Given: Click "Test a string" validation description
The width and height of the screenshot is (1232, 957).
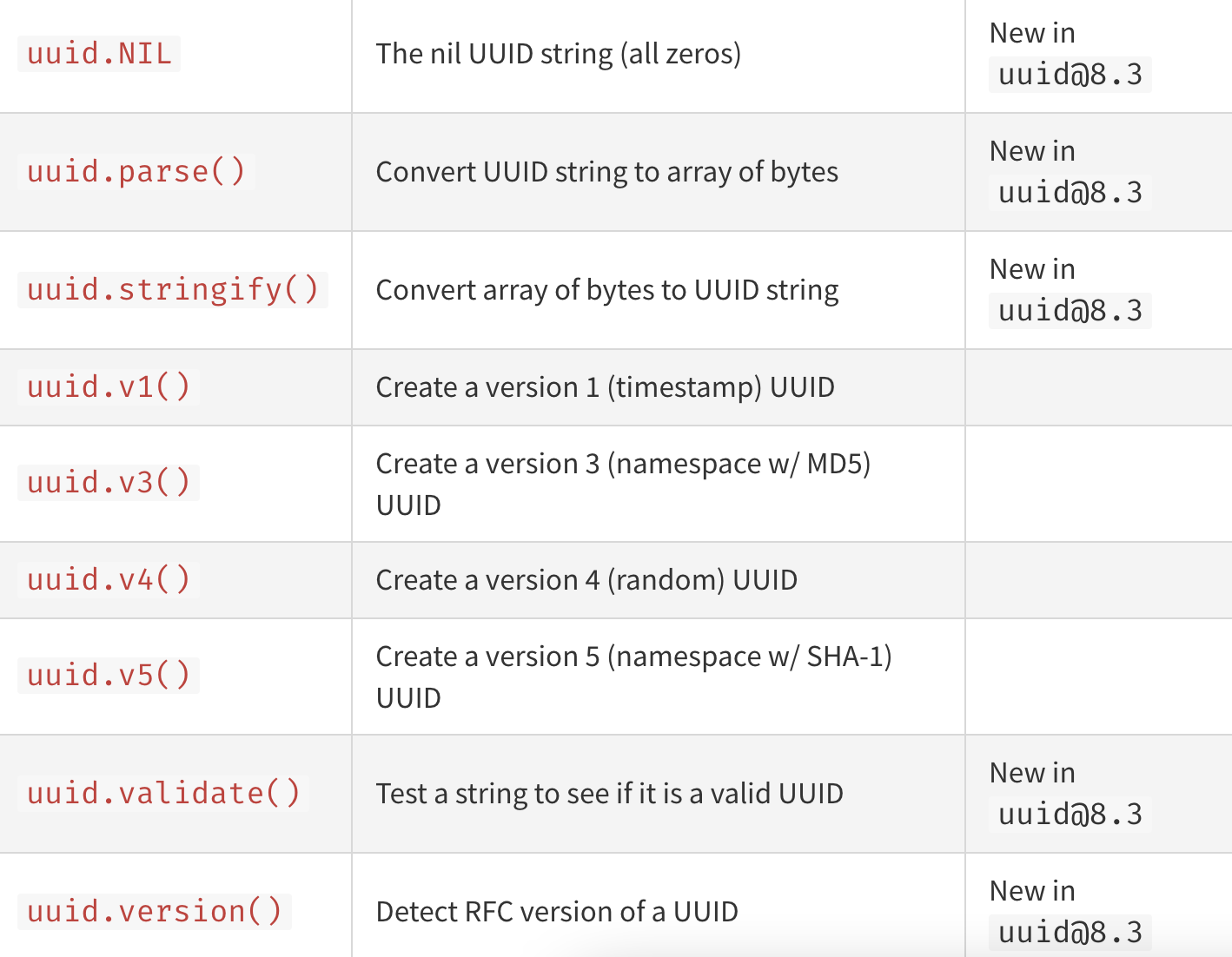Looking at the screenshot, I should pos(609,794).
